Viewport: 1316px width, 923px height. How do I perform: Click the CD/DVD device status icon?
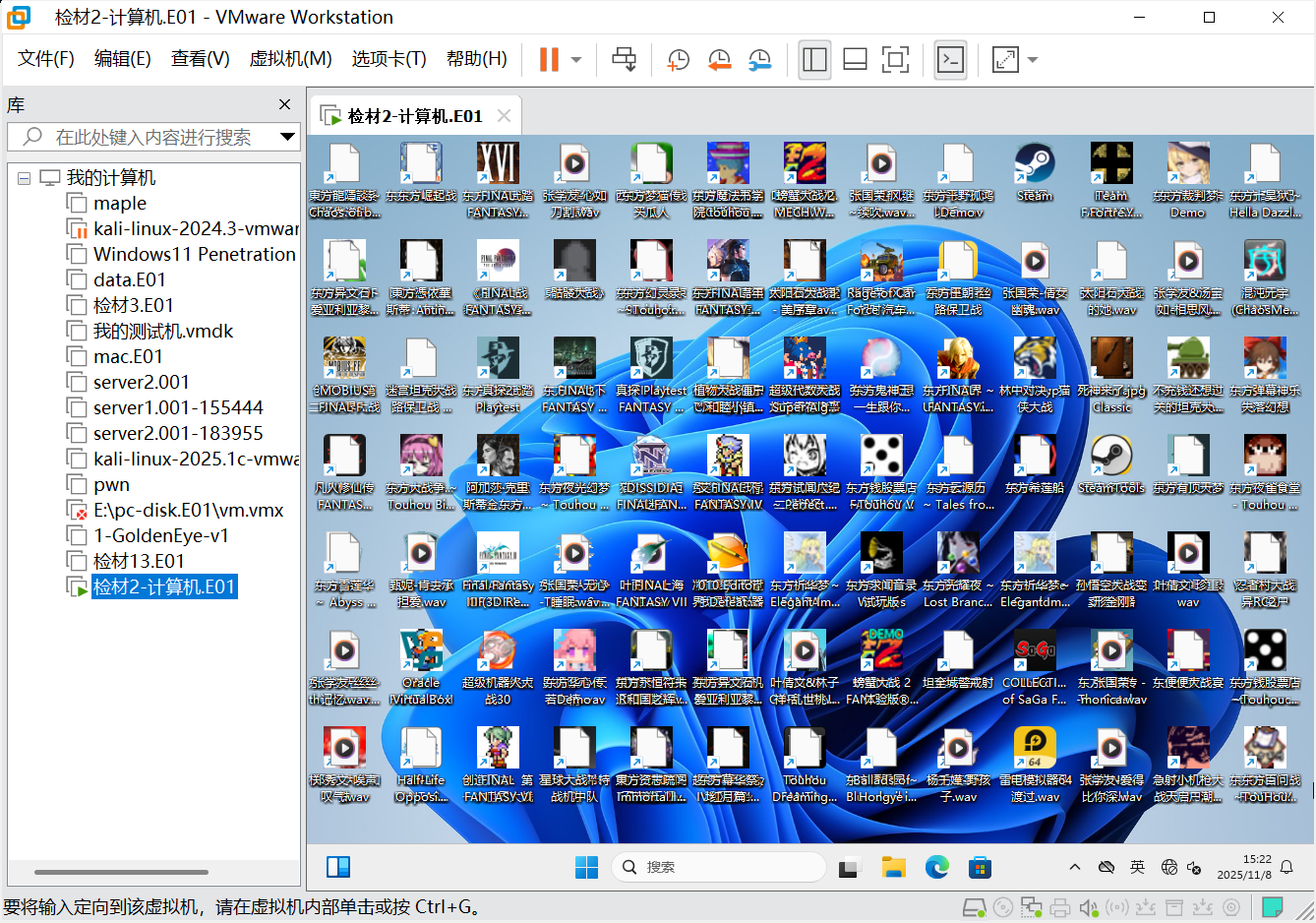pos(1003,907)
